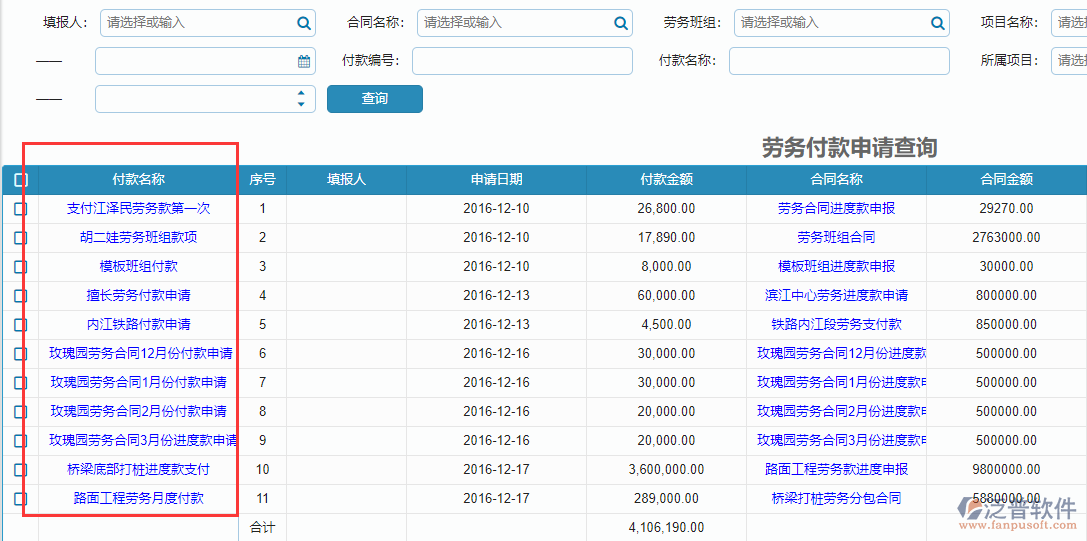This screenshot has height=541, width=1087.
Task: Click search icon in 合同名称 field
Action: coord(621,23)
